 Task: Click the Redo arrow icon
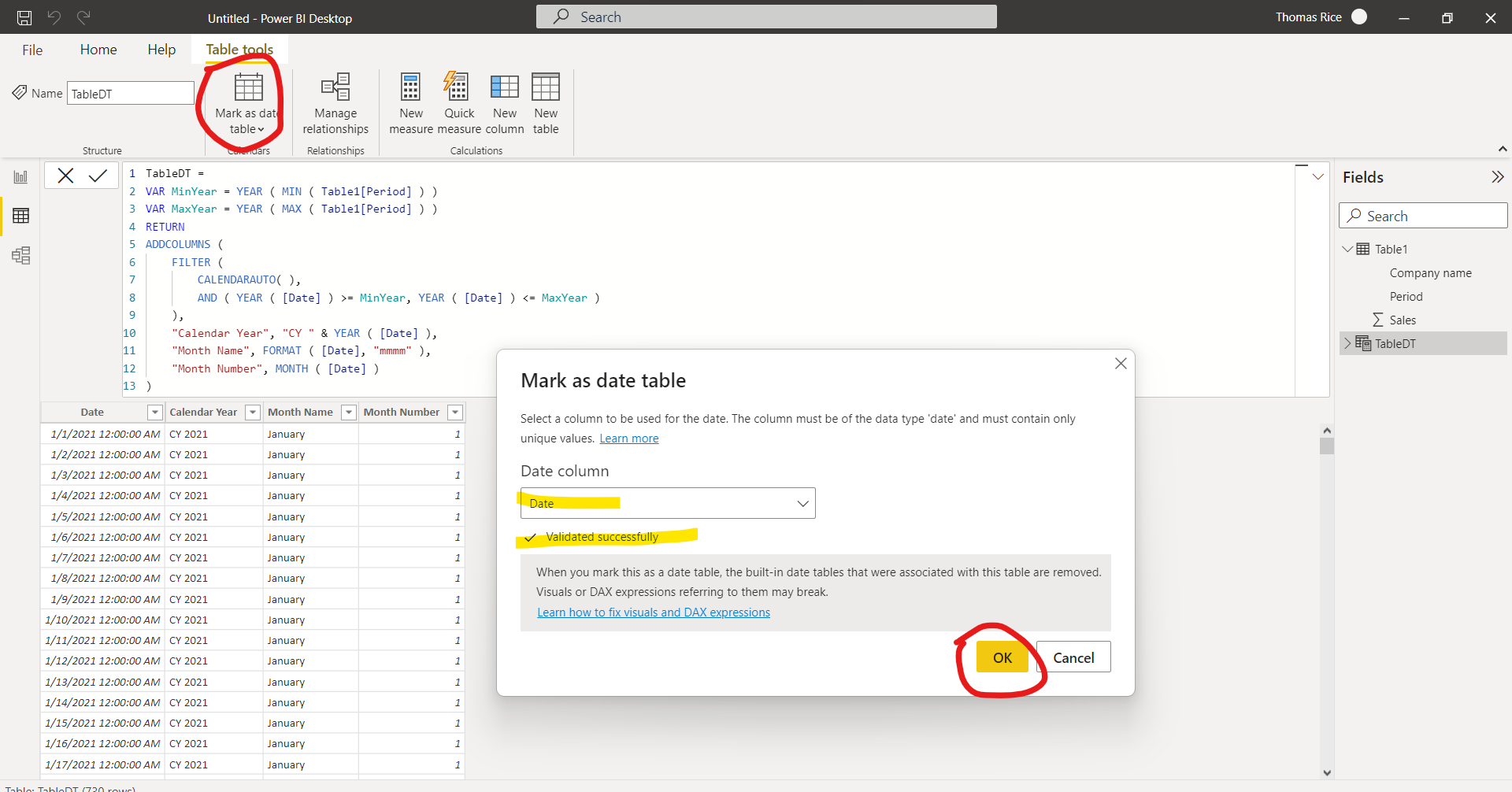(x=83, y=17)
